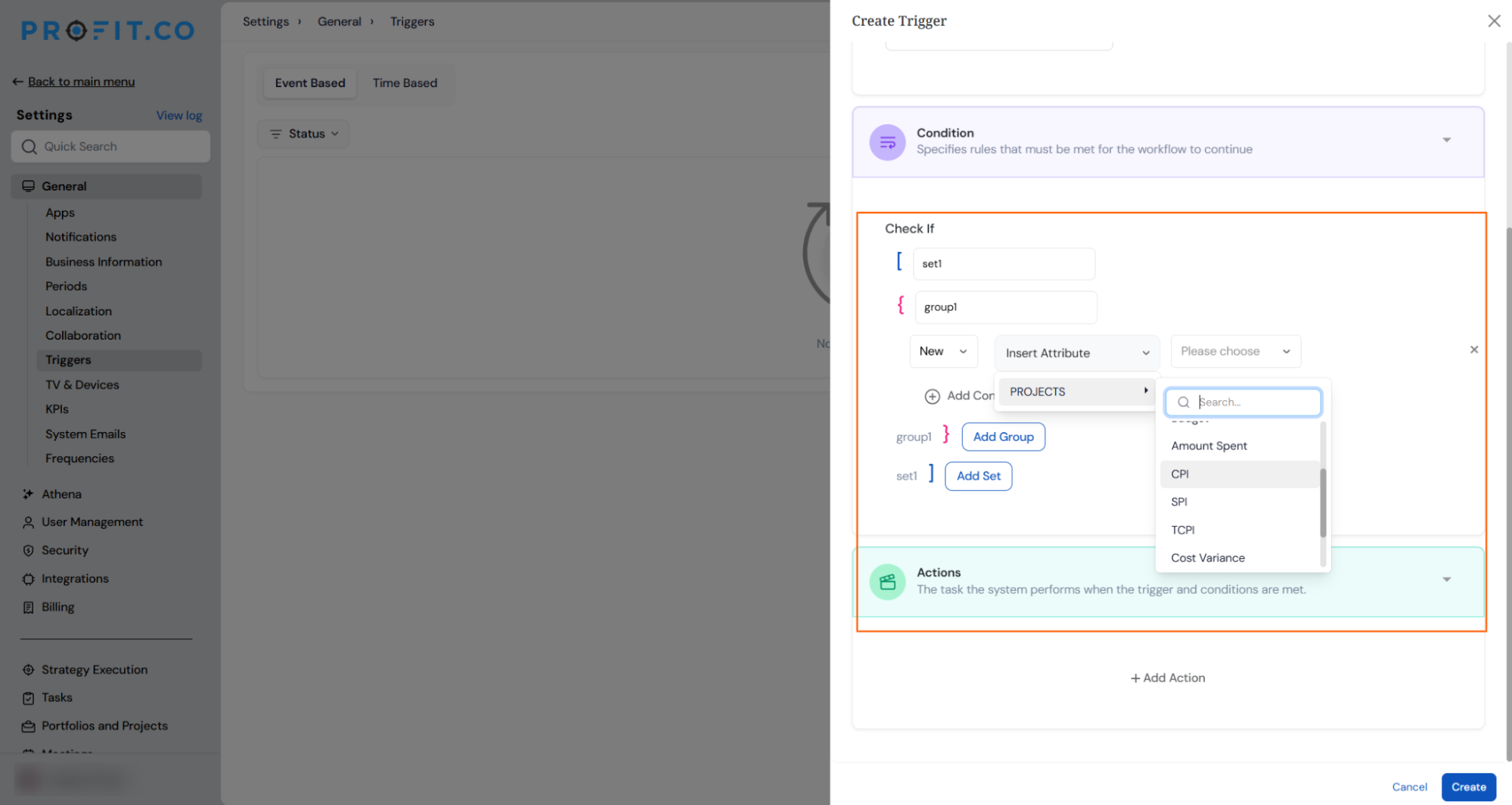Click the Quick Search magnifier icon
Image resolution: width=1512 pixels, height=805 pixels.
29,147
